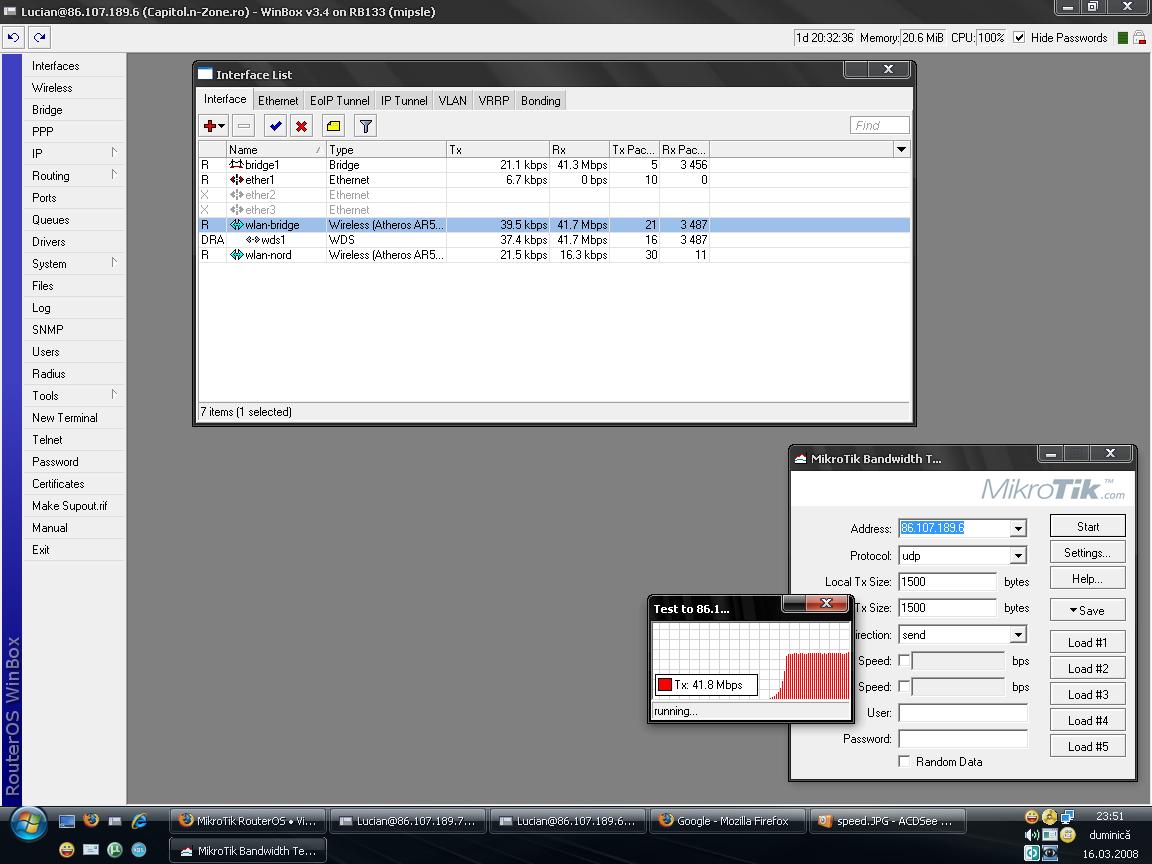Switch to the Ethernet tab

click(x=278, y=101)
